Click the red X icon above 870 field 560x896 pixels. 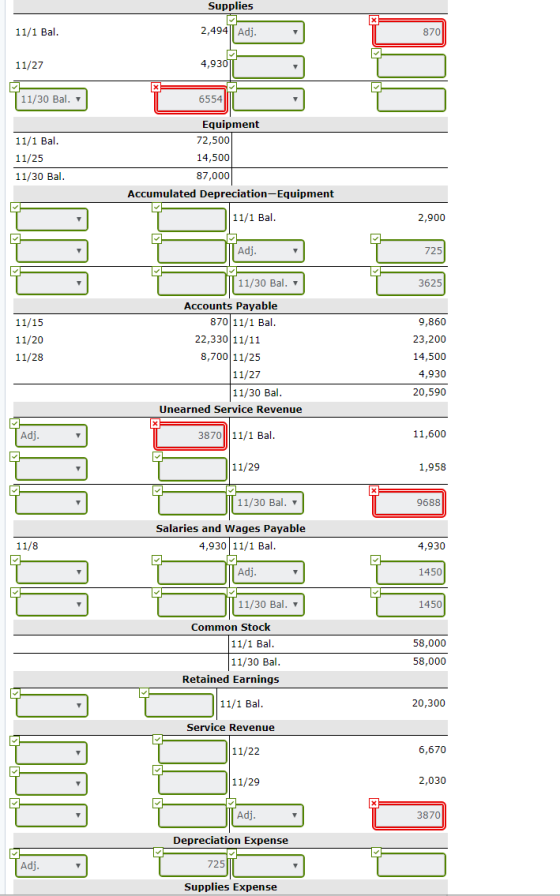point(374,20)
